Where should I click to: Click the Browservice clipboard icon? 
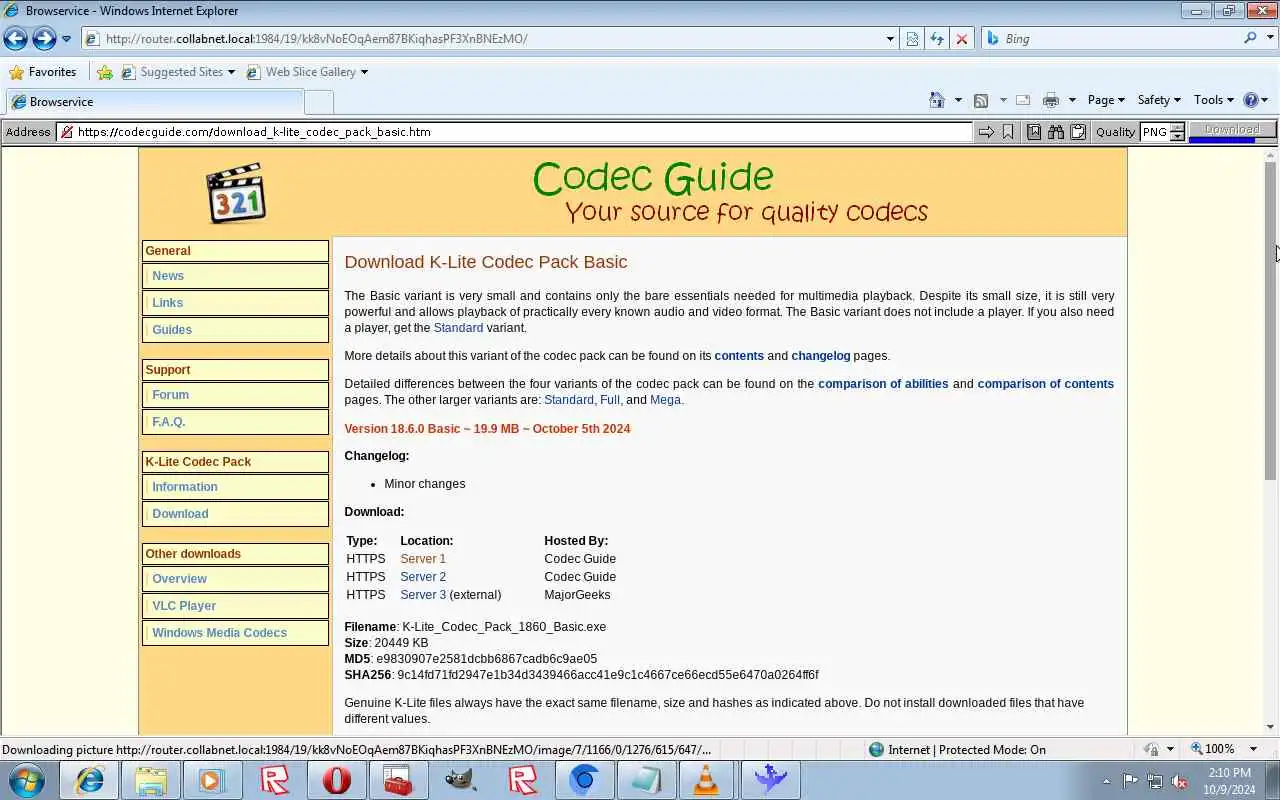(x=1078, y=132)
